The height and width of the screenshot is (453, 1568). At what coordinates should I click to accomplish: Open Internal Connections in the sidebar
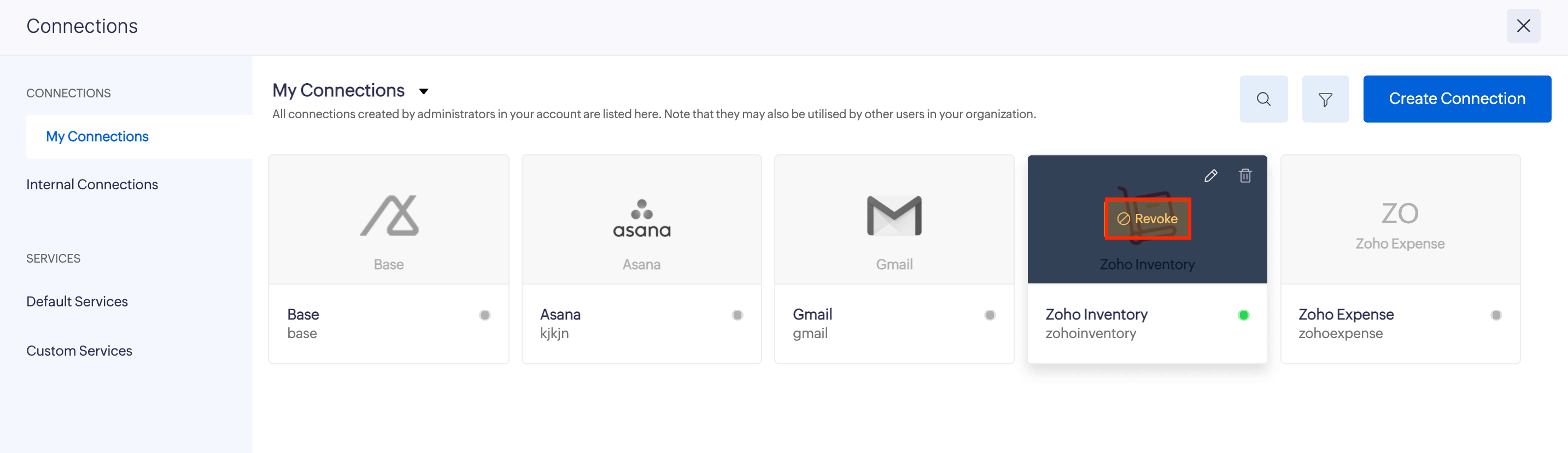[x=92, y=184]
